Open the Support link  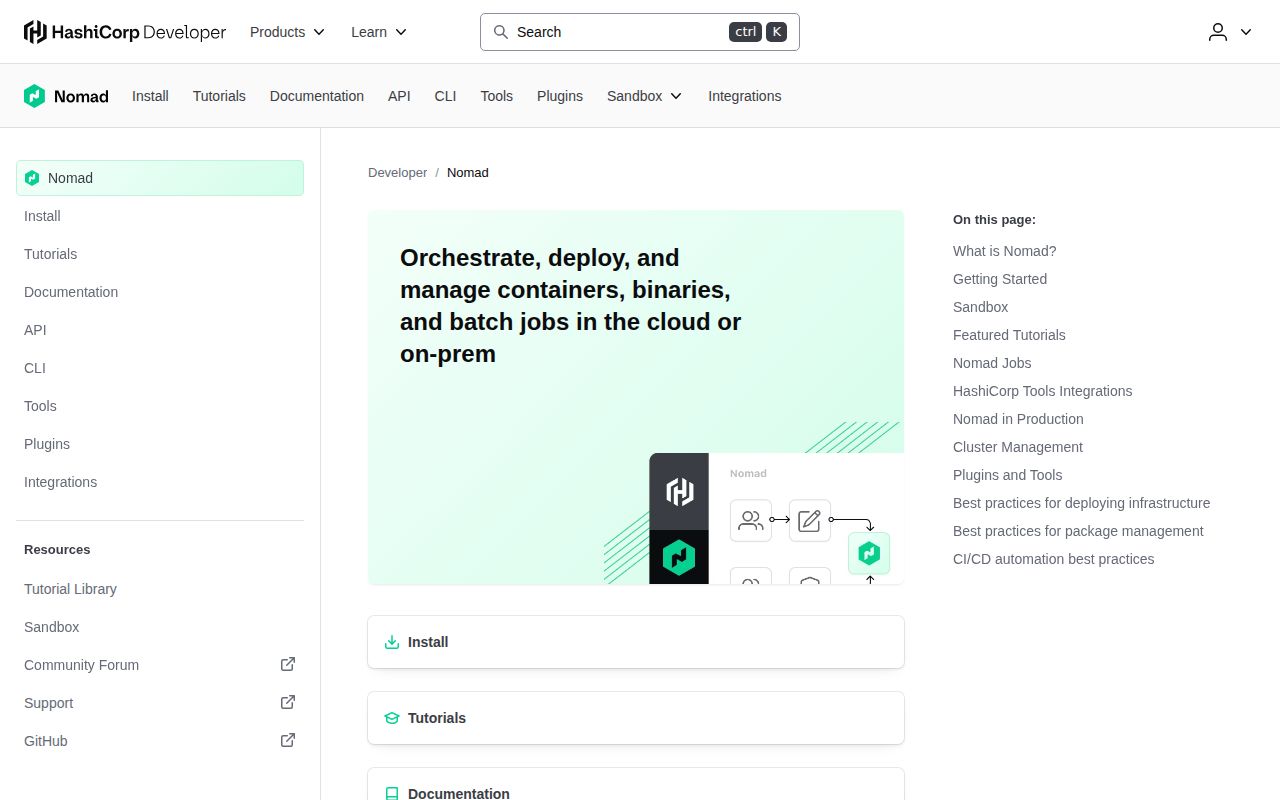pyautogui.click(x=160, y=703)
